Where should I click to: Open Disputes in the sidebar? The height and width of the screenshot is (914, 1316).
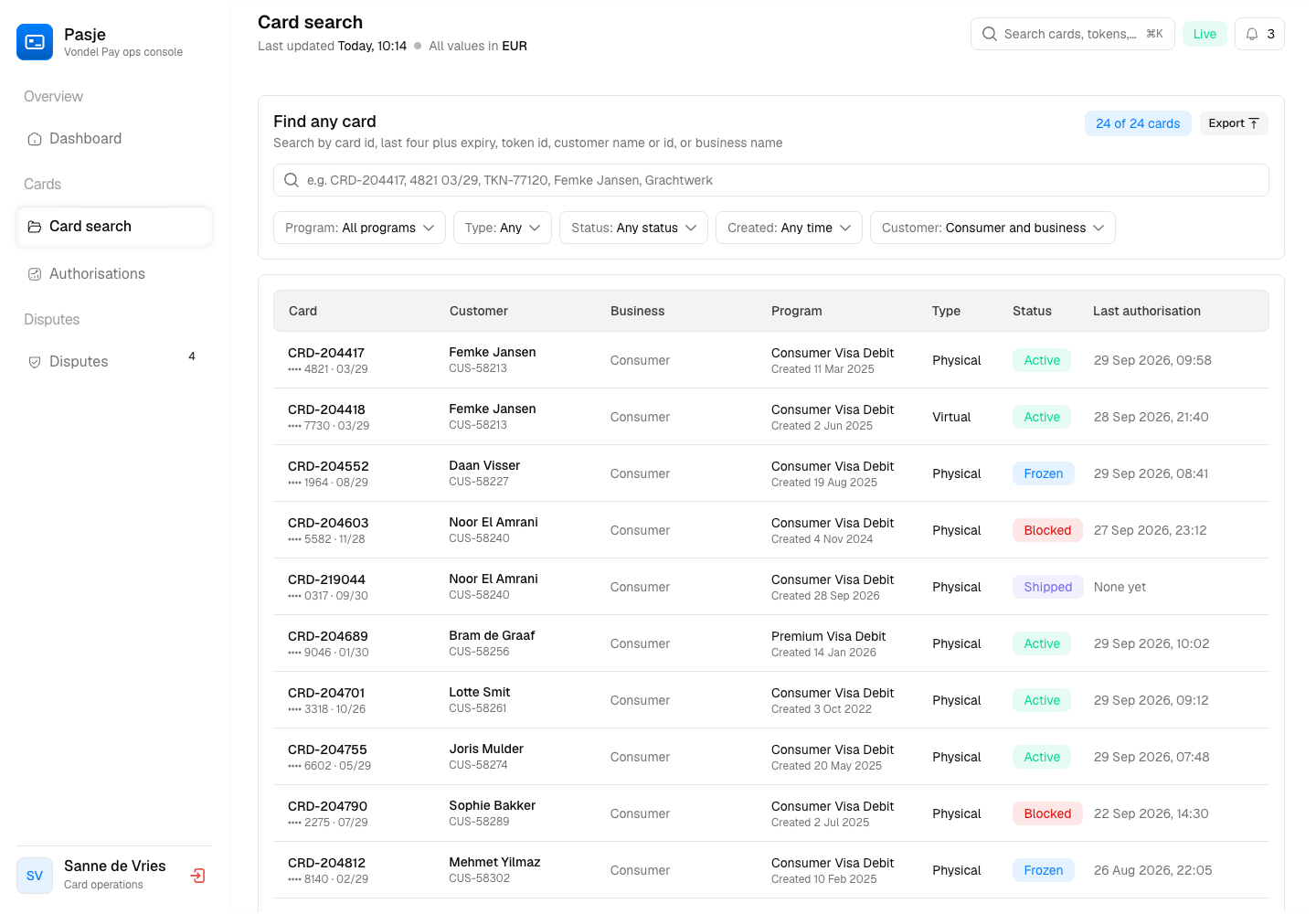(114, 362)
